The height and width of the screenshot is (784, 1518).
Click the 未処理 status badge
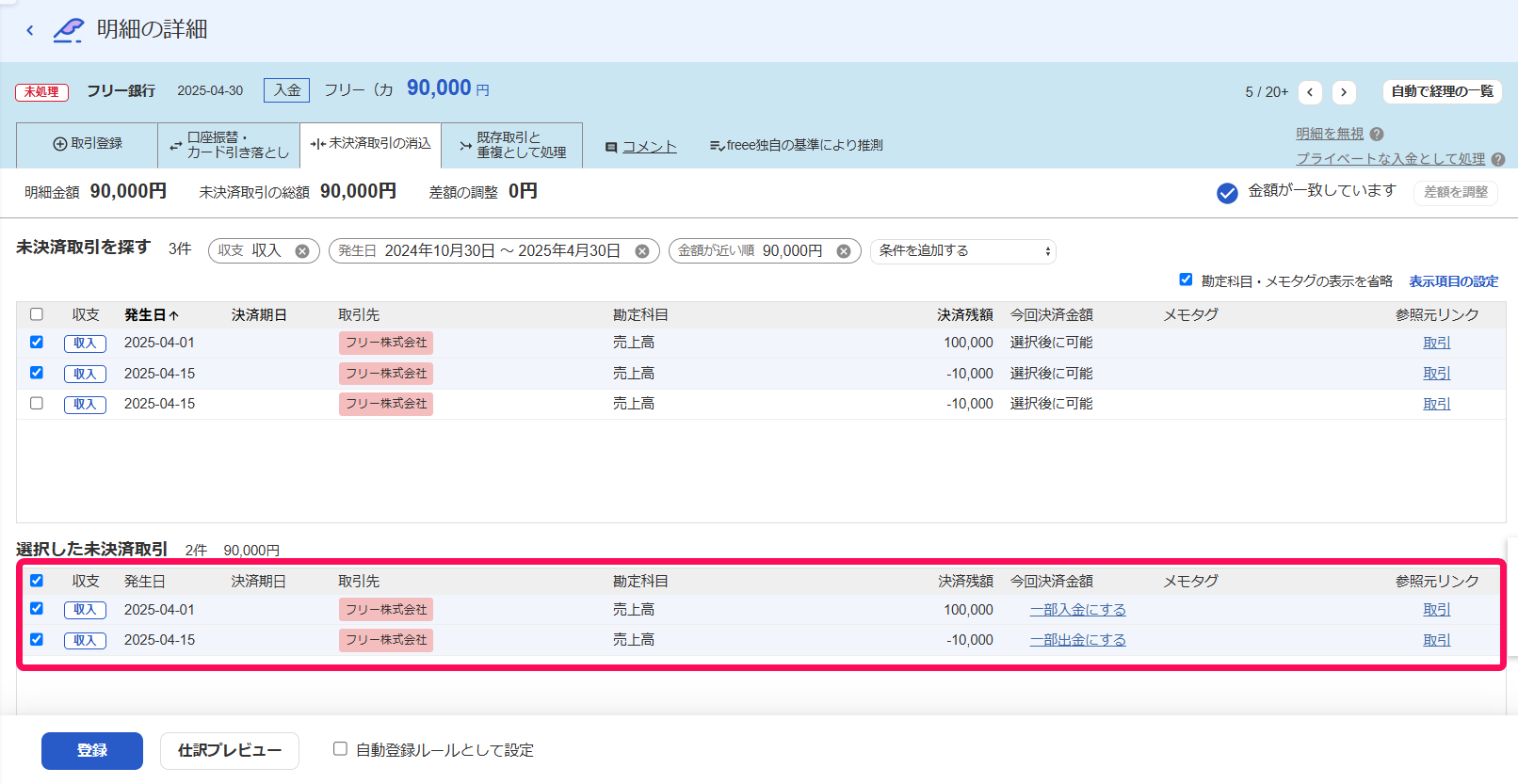point(41,92)
